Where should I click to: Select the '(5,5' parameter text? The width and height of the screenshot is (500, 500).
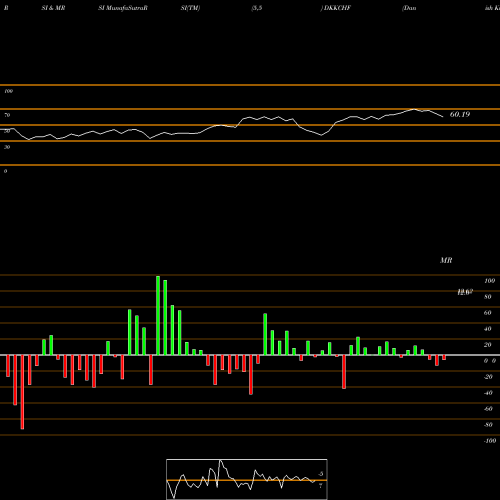pyautogui.click(x=257, y=8)
